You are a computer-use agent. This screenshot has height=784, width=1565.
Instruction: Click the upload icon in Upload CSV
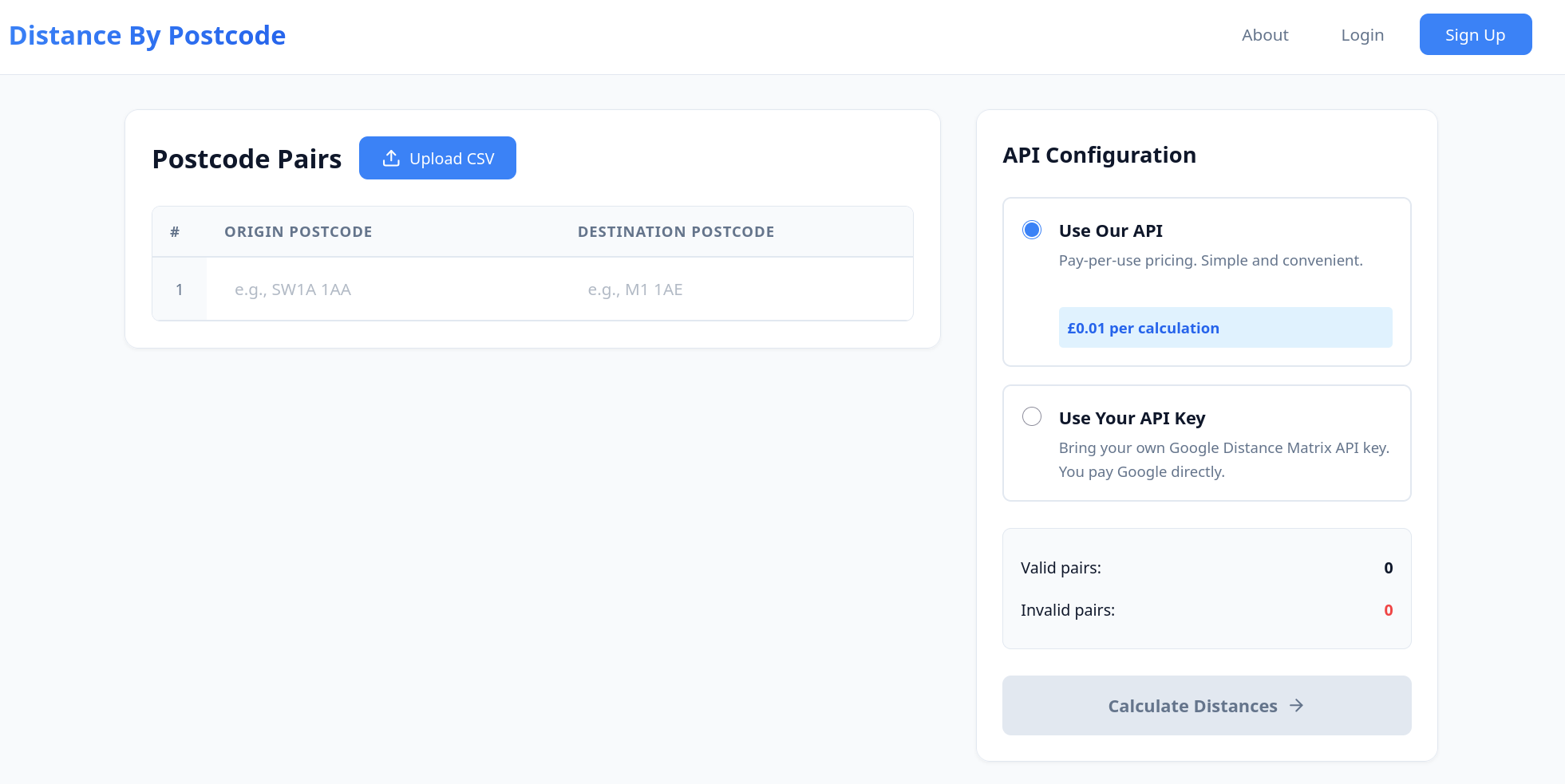point(391,158)
